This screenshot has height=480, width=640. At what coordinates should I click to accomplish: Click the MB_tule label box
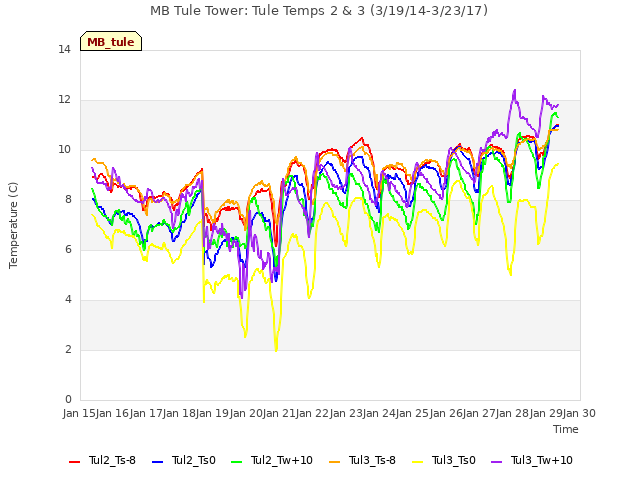111,41
